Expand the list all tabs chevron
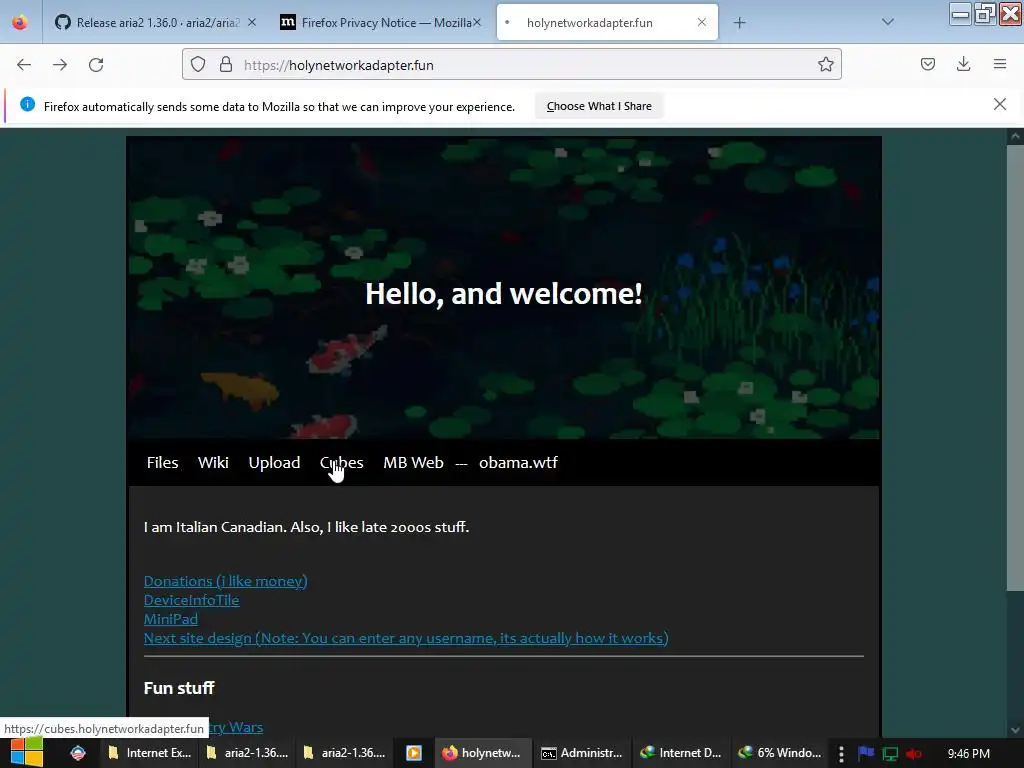This screenshot has height=768, width=1024. click(x=888, y=22)
